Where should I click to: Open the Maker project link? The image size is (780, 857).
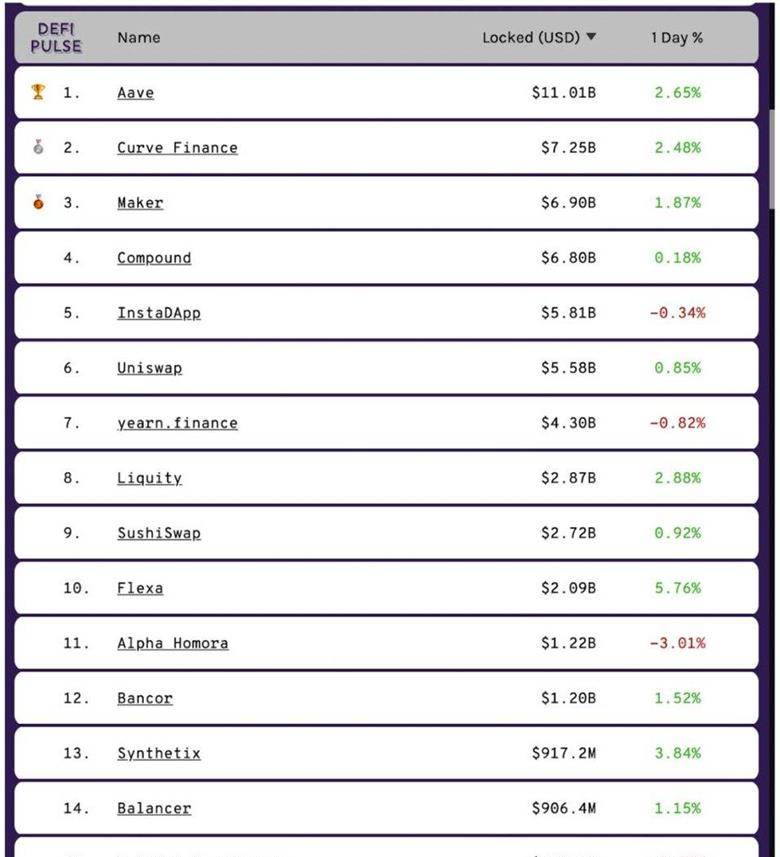(140, 203)
